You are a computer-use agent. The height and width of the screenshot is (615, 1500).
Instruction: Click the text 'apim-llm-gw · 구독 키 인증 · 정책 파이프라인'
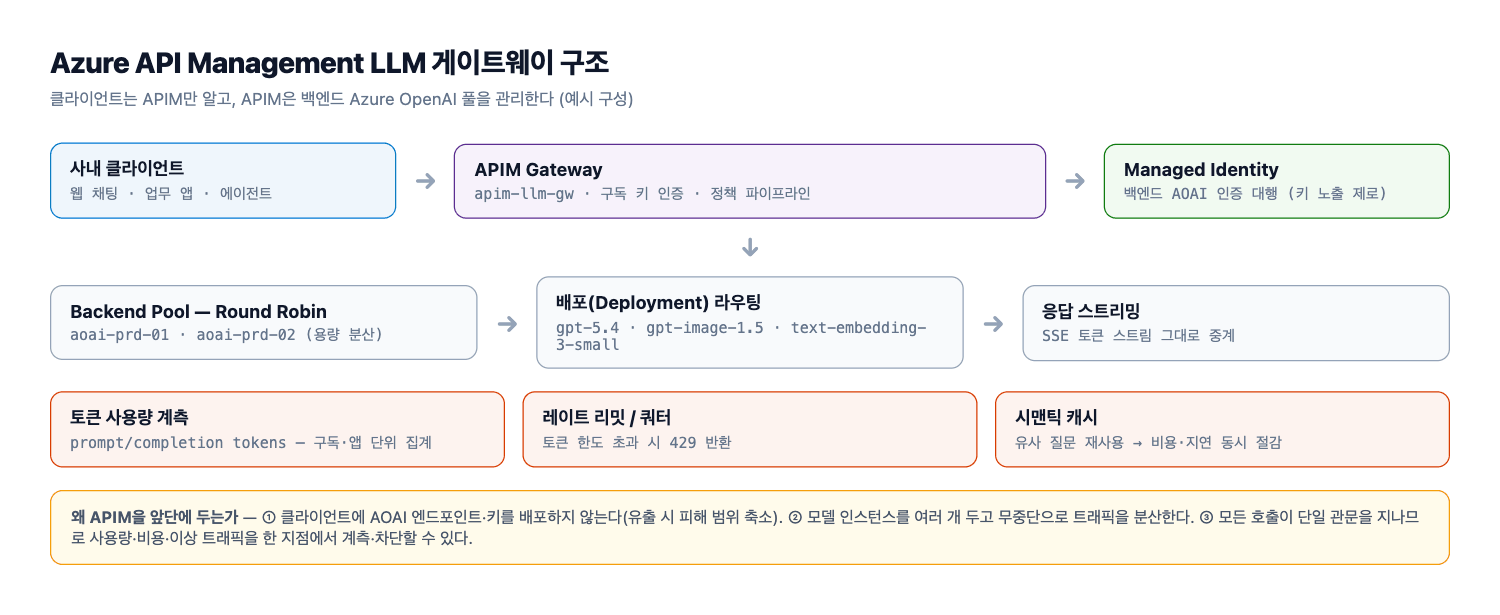click(642, 193)
